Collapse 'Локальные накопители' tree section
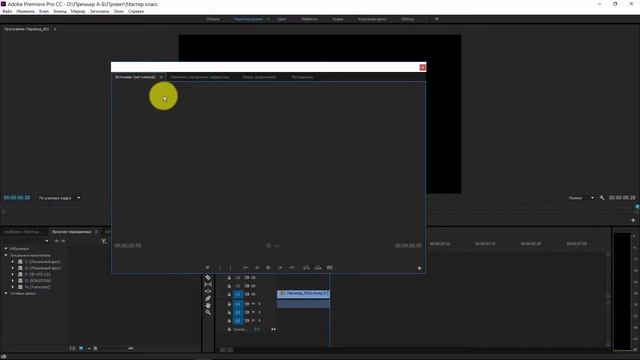640x360 pixels. (x=6, y=255)
